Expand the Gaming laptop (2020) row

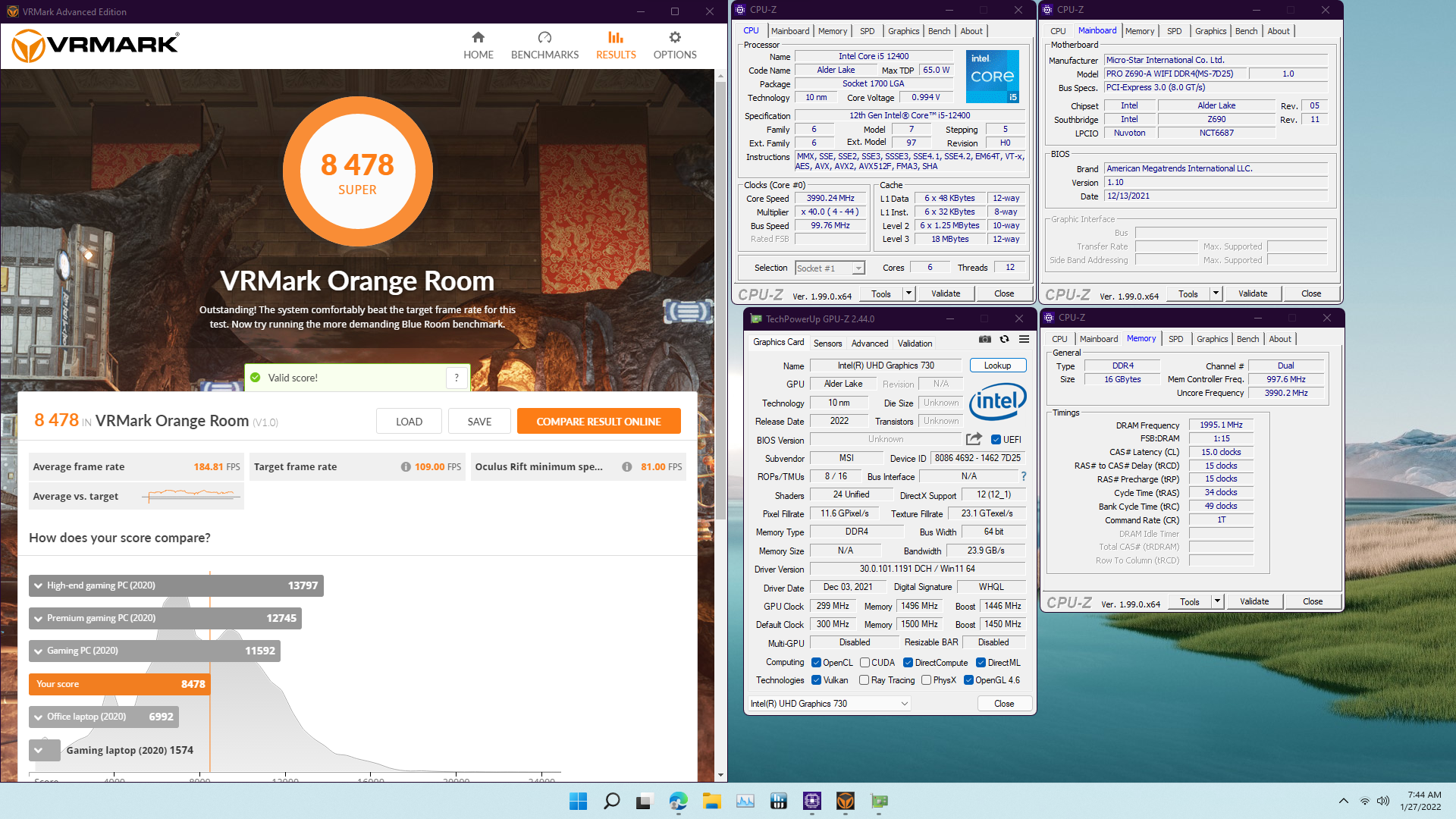click(45, 750)
